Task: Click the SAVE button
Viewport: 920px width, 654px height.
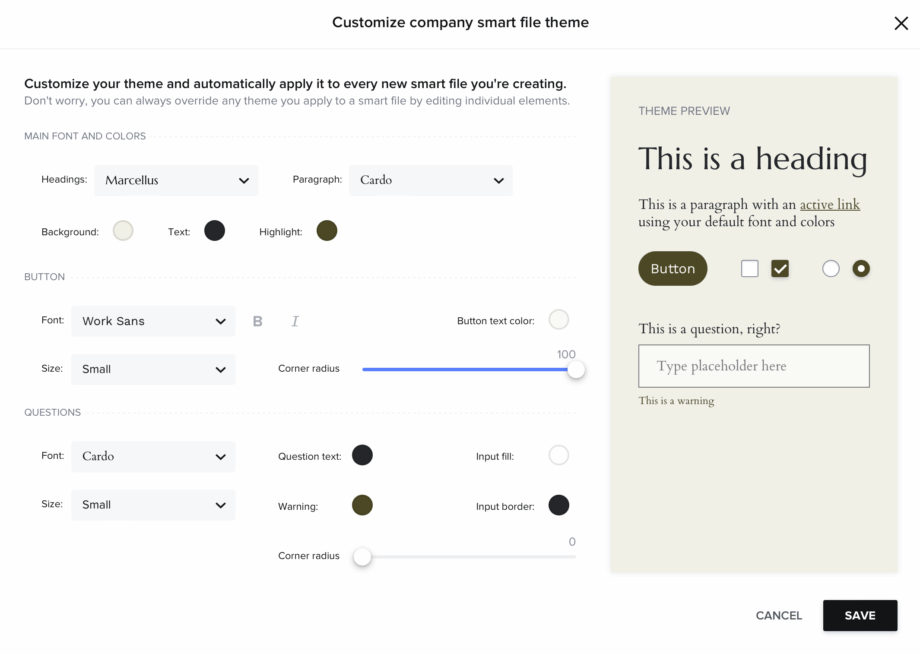Action: 860,616
